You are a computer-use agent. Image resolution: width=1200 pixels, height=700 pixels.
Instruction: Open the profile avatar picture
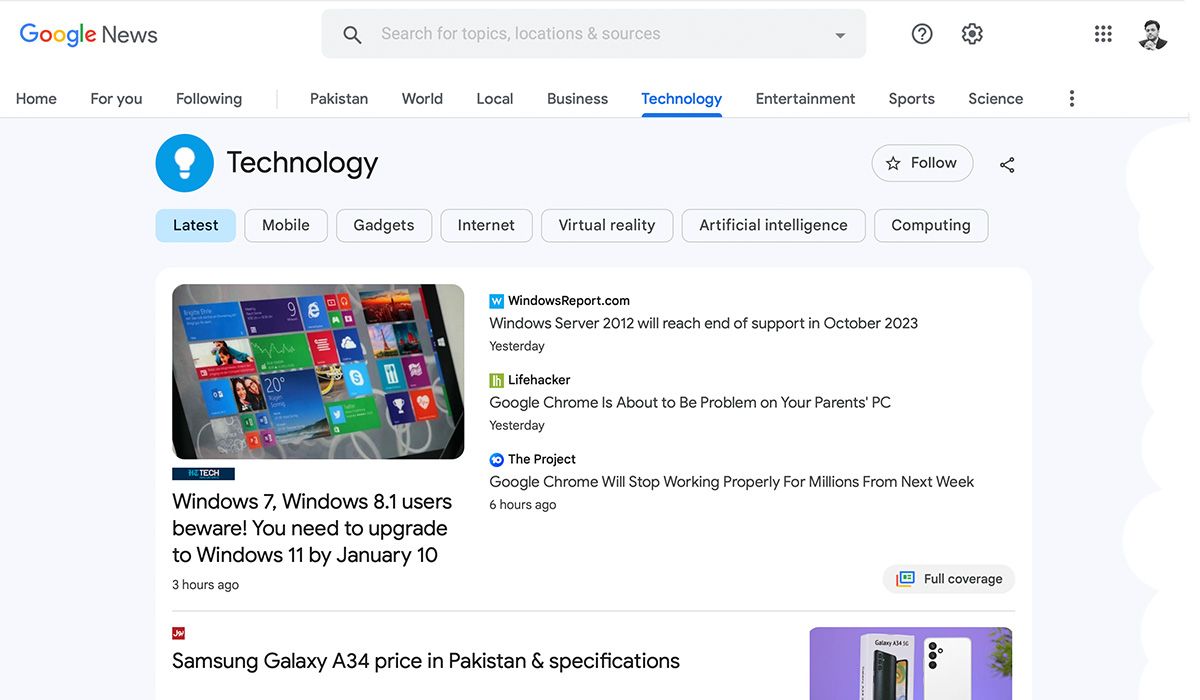[x=1153, y=34]
